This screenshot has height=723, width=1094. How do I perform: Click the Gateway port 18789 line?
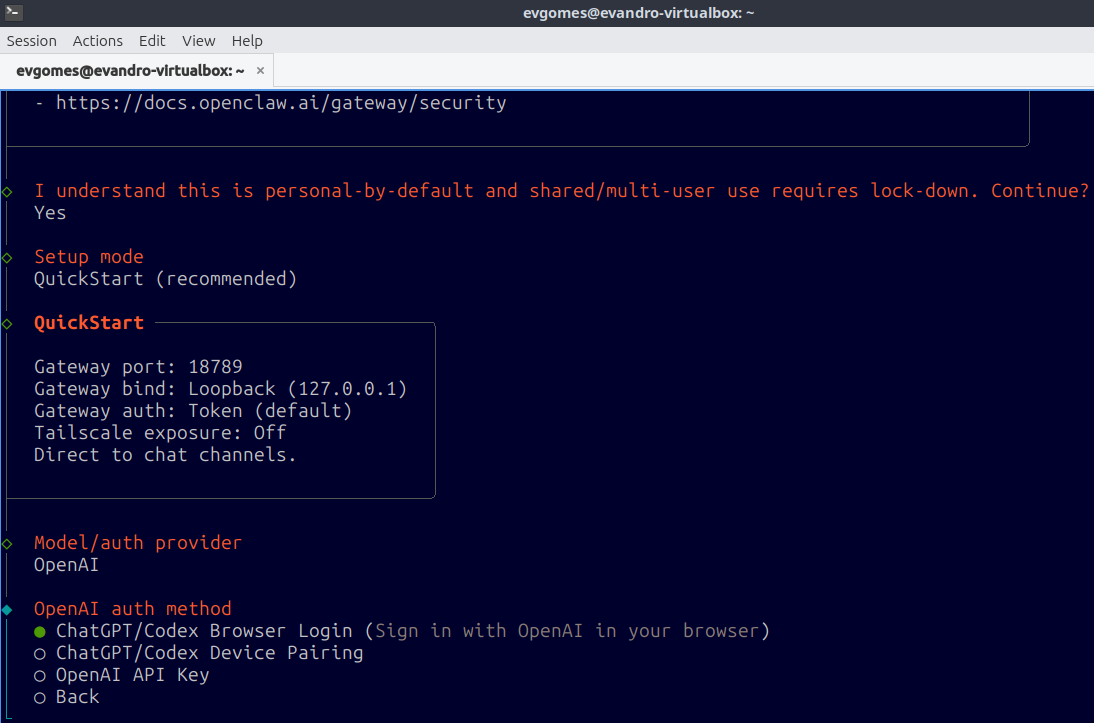138,366
